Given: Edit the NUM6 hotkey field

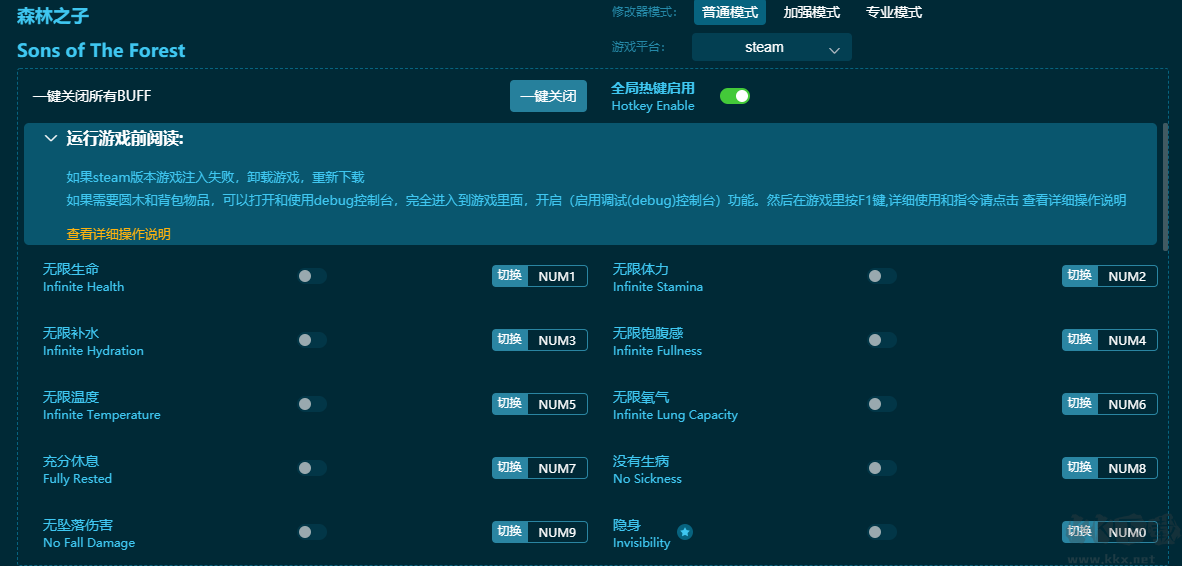Looking at the screenshot, I should pos(1127,405).
